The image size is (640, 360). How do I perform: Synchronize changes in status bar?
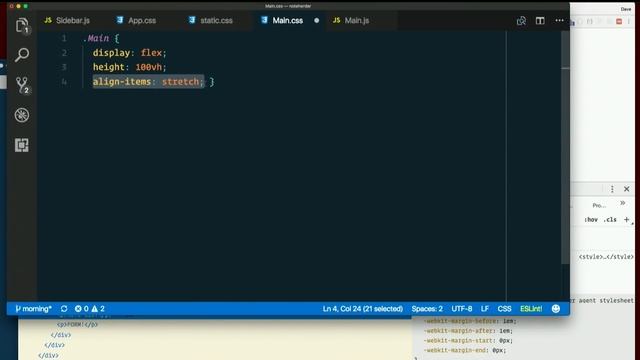click(x=64, y=309)
